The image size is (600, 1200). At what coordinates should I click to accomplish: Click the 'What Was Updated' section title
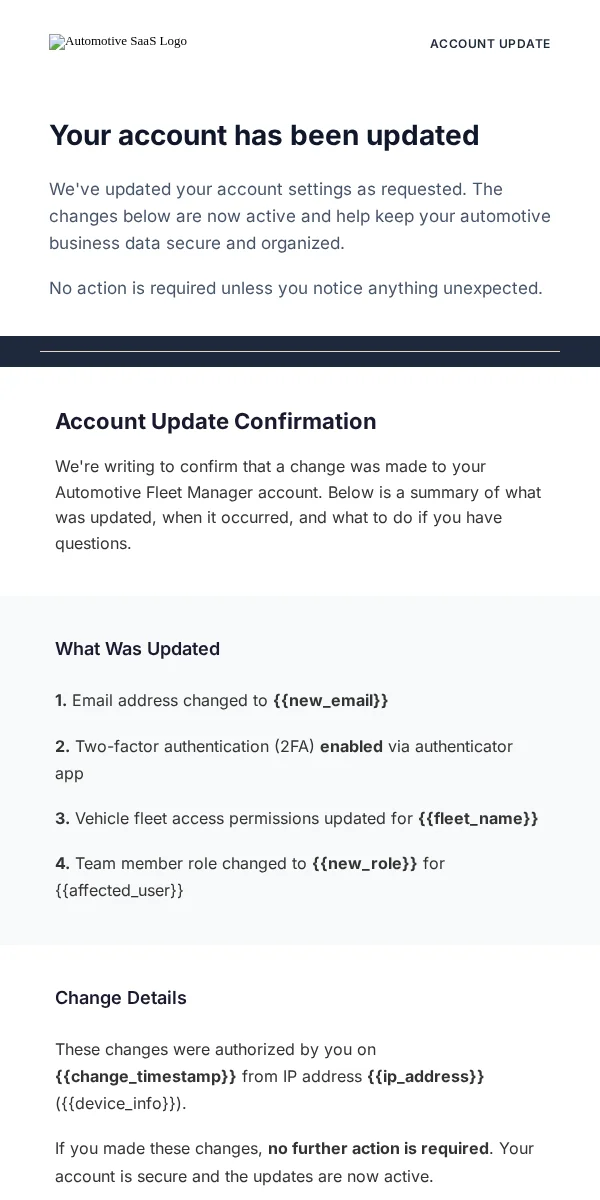click(137, 649)
